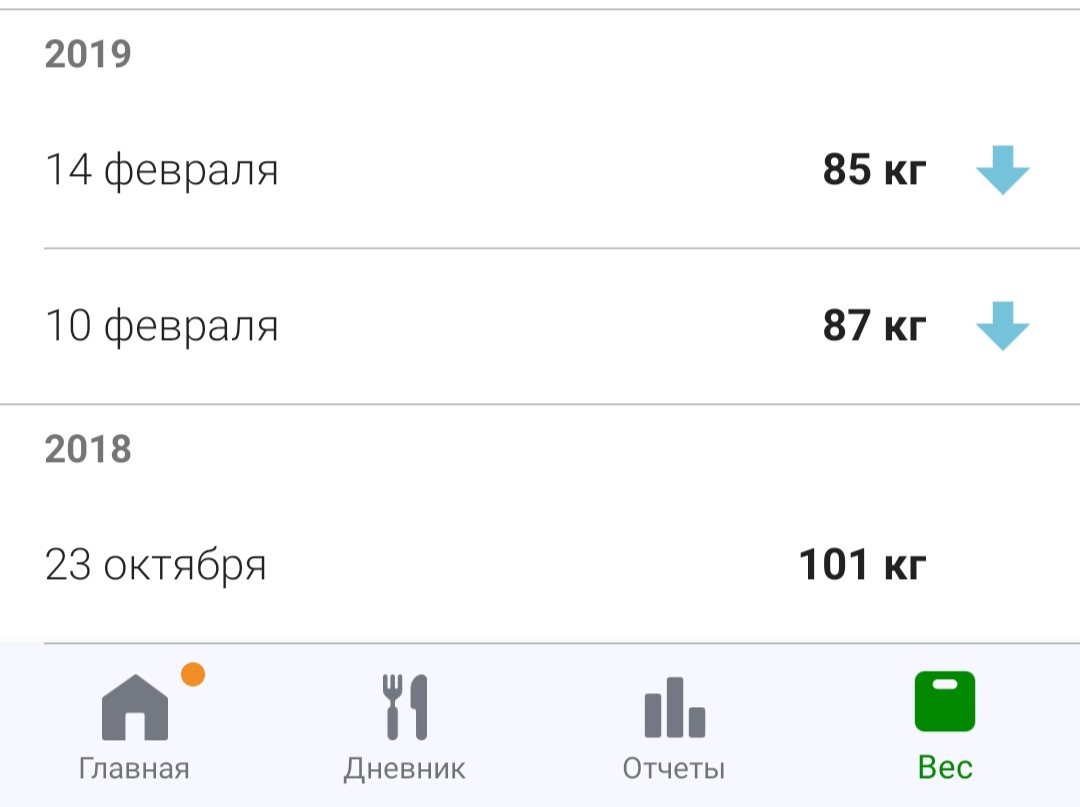Select the green Вес tab label
This screenshot has width=1080, height=807.
point(944,768)
